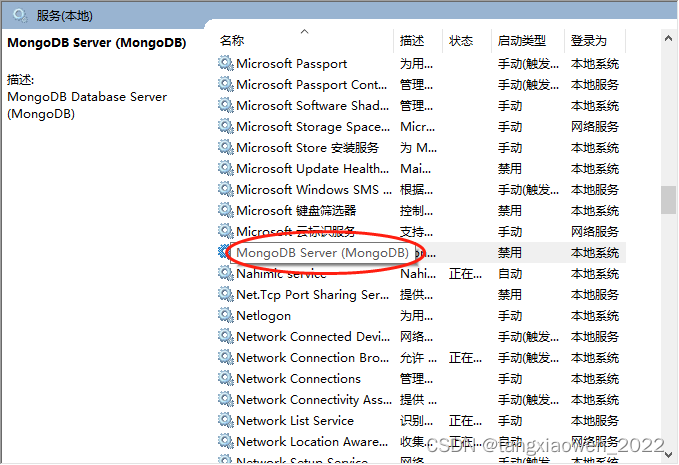Sort services by 名称 column header

pos(232,41)
